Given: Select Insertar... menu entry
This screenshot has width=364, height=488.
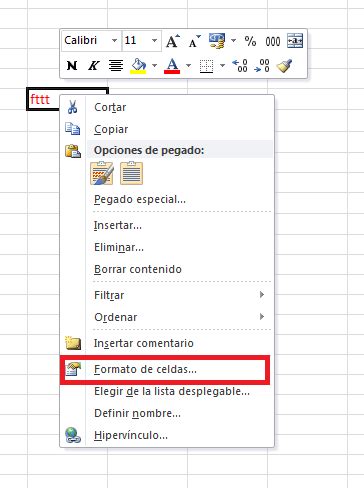Looking at the screenshot, I should click(167, 225).
